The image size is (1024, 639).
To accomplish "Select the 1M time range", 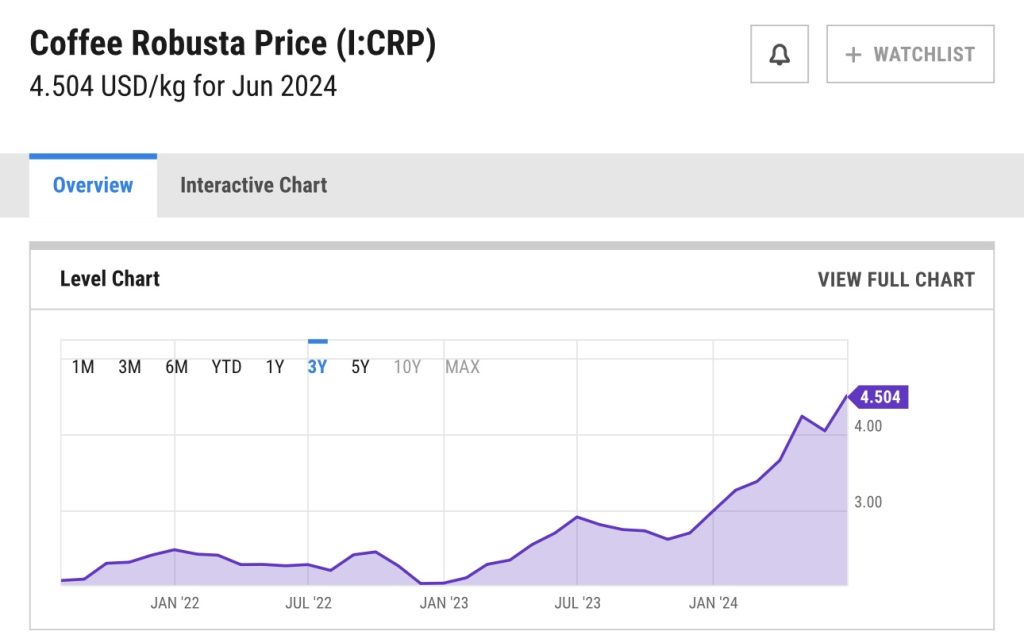I will click(83, 367).
